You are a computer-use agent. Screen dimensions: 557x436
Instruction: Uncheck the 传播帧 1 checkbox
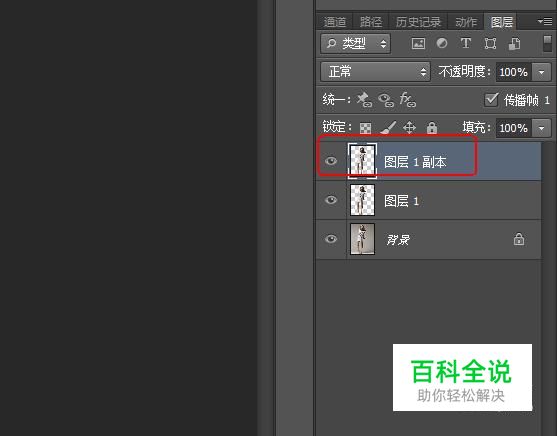[492, 99]
